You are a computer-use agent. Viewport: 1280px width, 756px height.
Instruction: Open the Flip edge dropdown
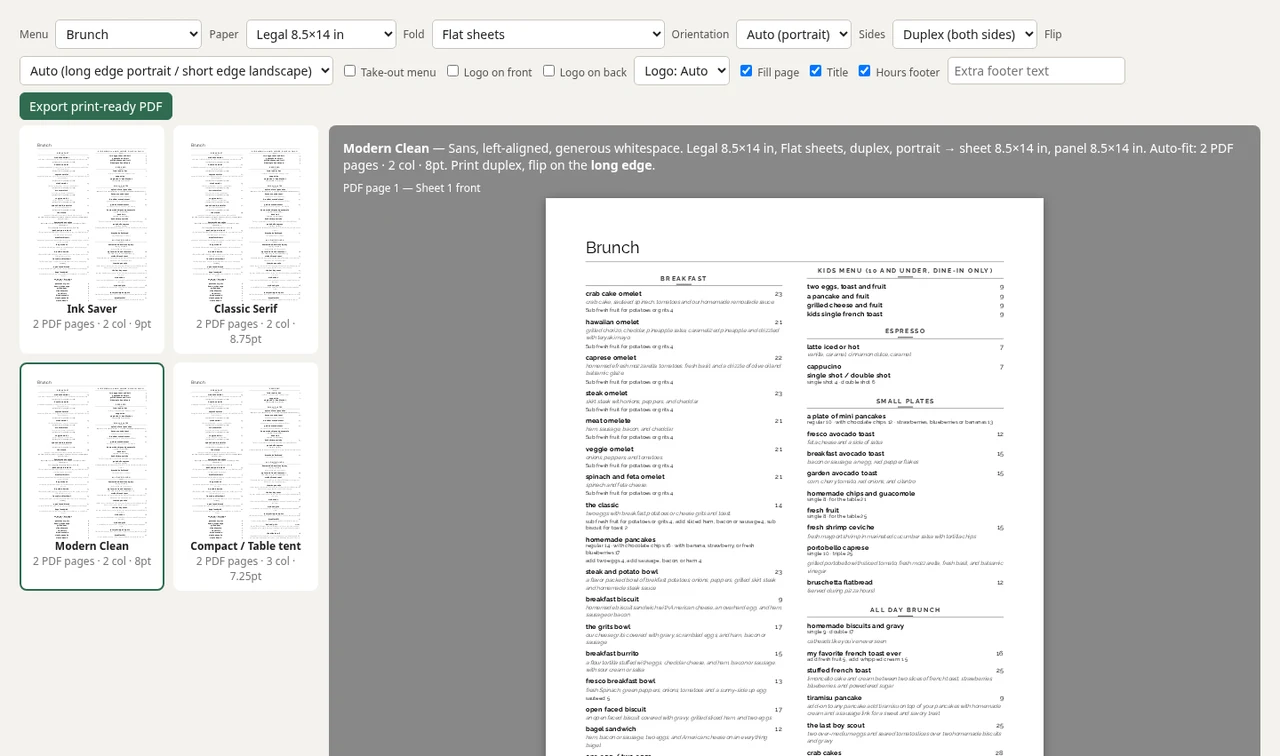click(176, 71)
